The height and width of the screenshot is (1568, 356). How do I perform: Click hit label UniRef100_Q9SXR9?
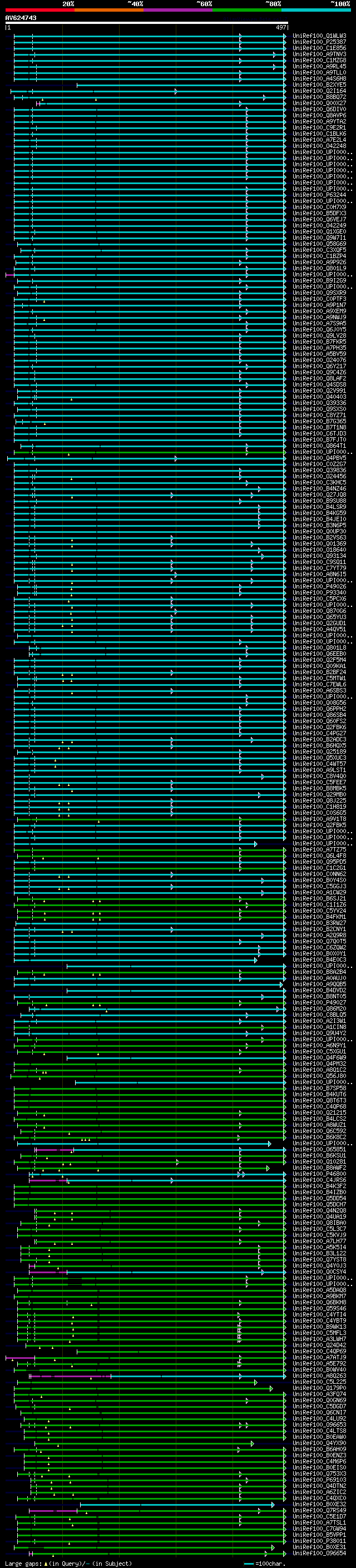click(x=319, y=293)
